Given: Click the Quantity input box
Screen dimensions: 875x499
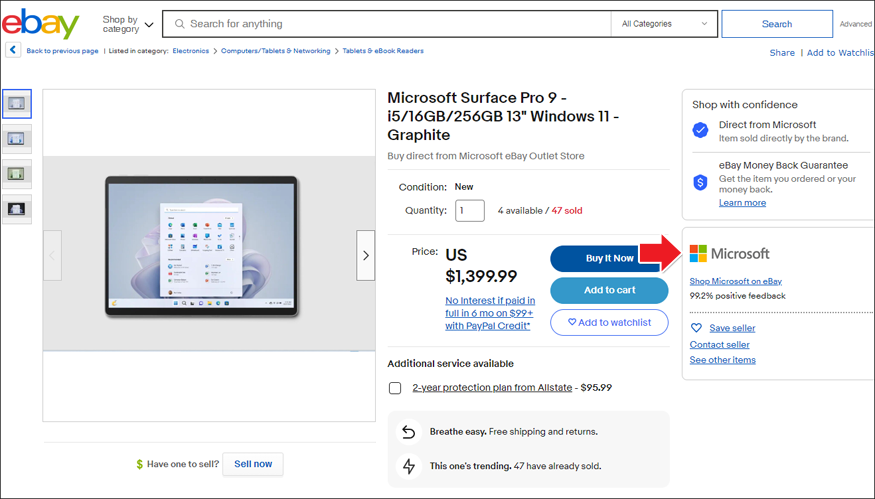Looking at the screenshot, I should coord(470,211).
